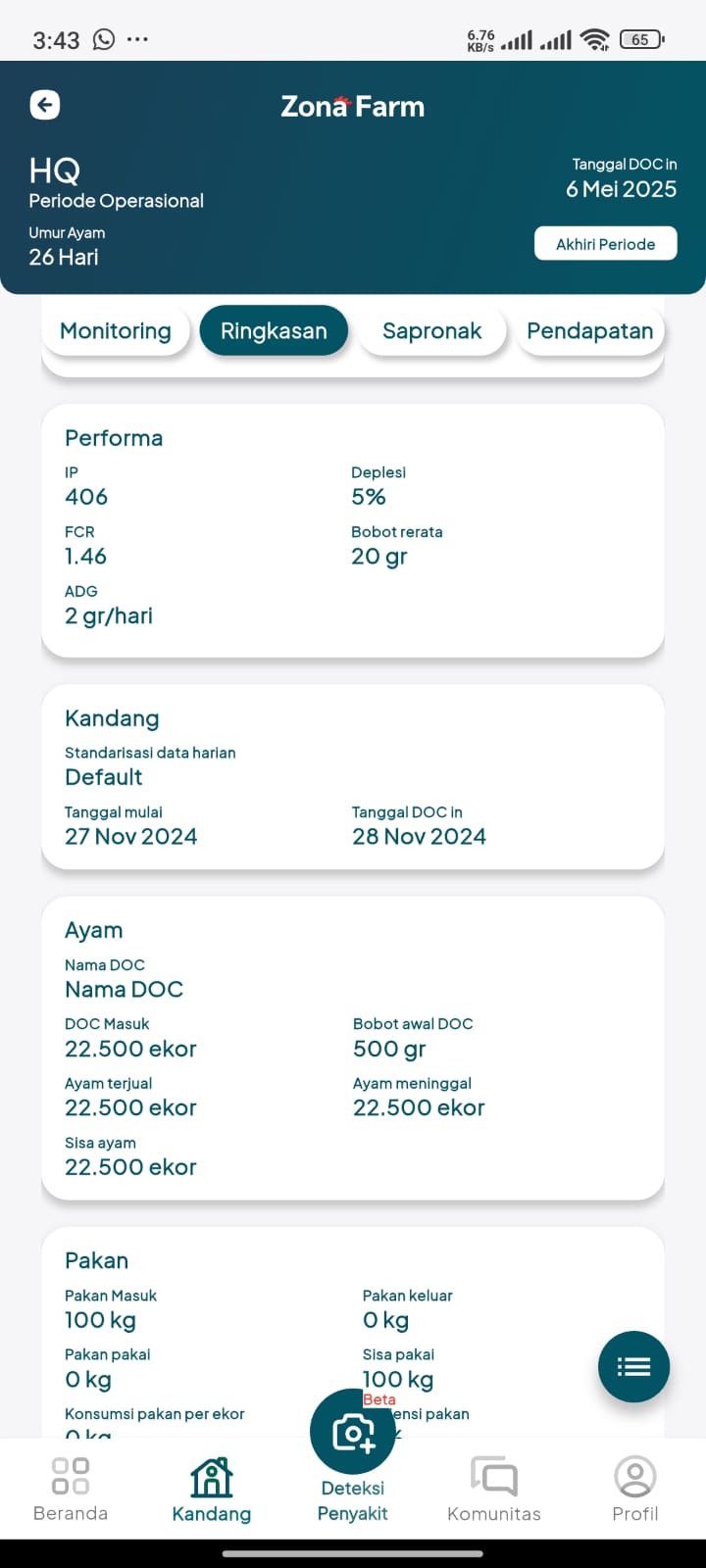Tap the Wi-Fi signal icon
This screenshot has height=1568, width=706.
tap(594, 39)
